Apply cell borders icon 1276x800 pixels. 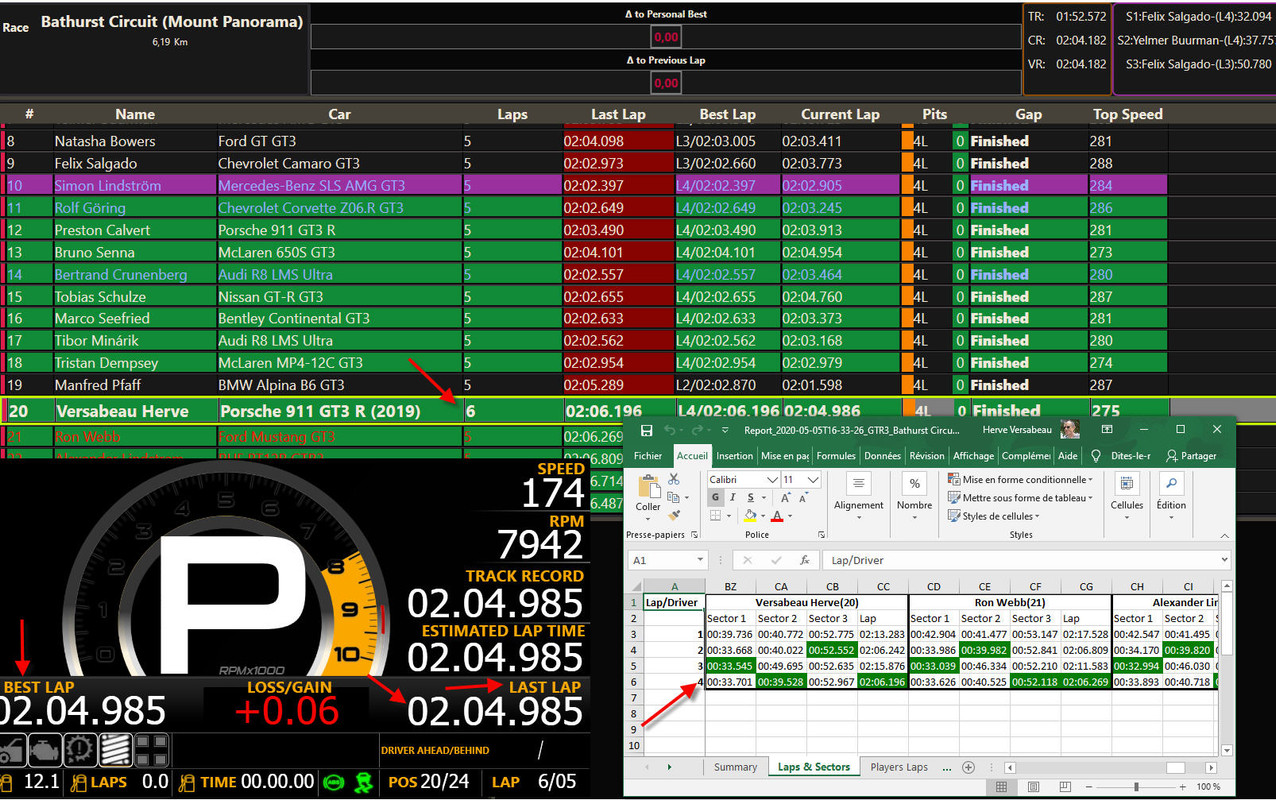click(x=715, y=516)
